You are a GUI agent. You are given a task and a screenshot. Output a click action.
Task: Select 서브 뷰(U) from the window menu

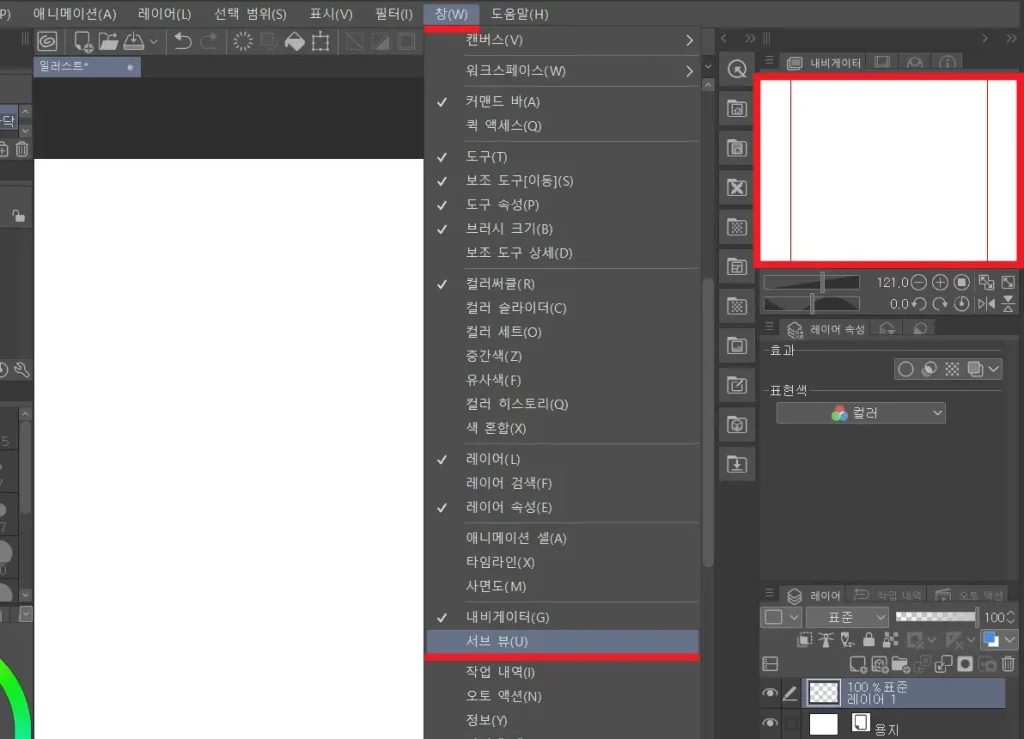497,641
